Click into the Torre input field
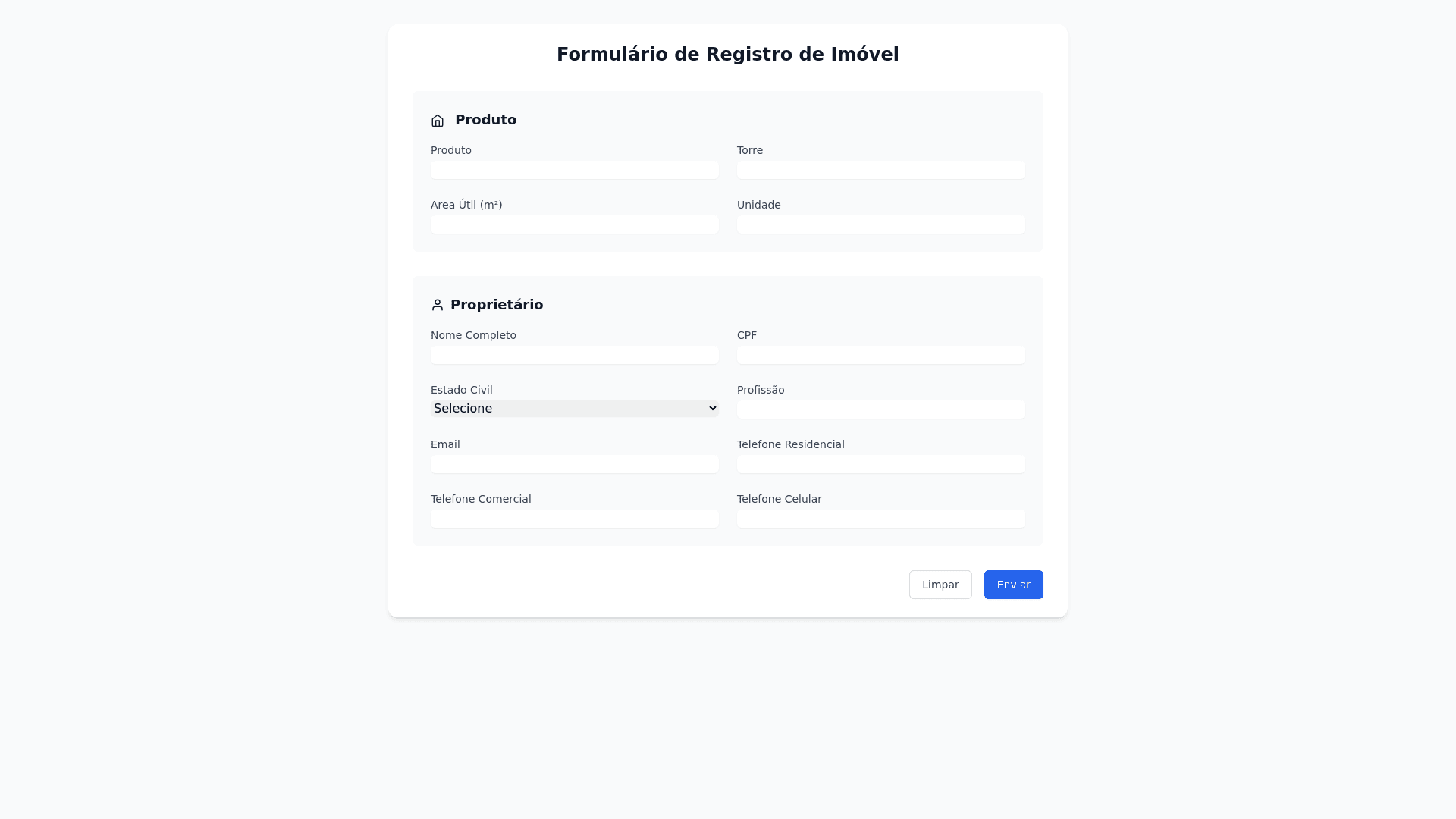 880,170
